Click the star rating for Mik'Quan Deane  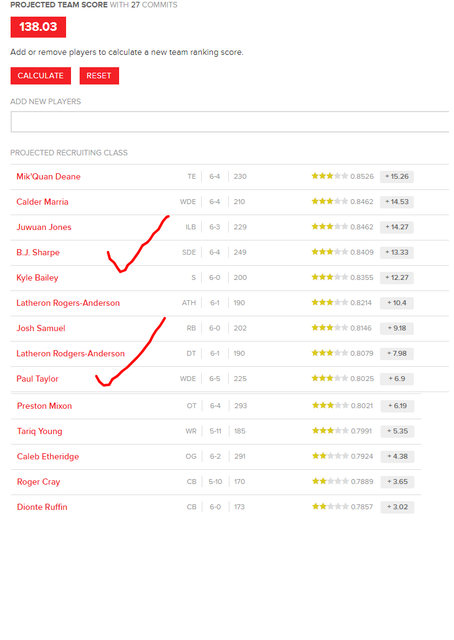(x=329, y=176)
